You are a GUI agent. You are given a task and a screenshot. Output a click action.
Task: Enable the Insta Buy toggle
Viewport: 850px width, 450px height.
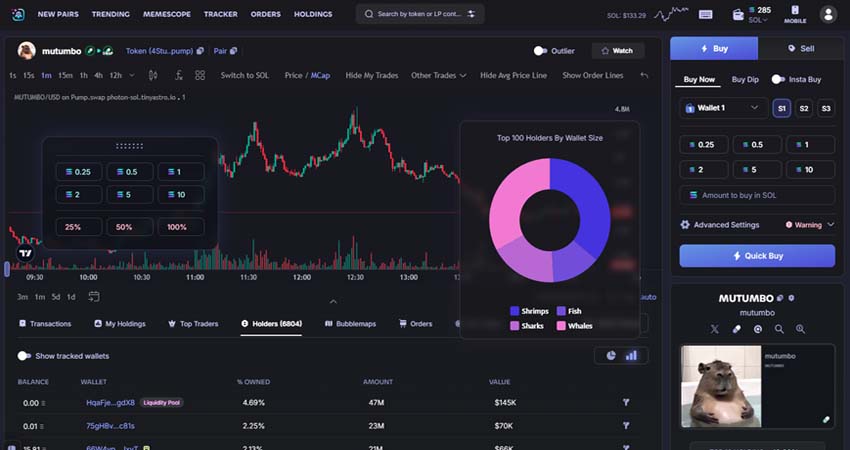click(x=778, y=79)
